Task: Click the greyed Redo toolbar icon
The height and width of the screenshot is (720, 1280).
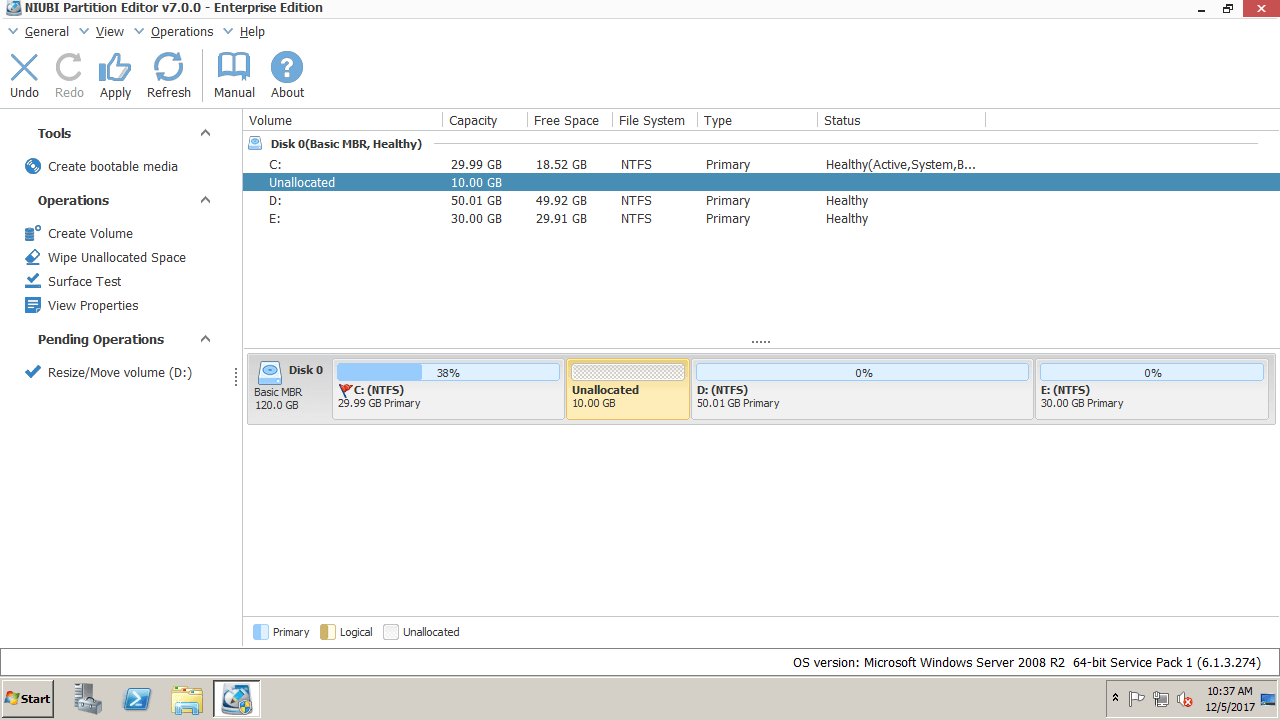Action: pos(69,68)
